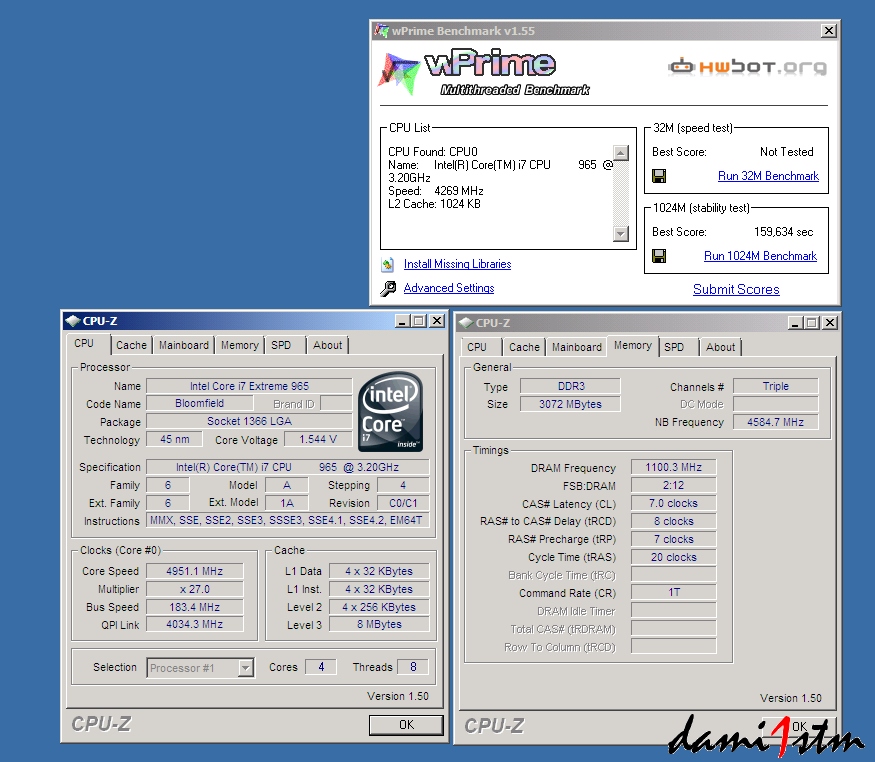Screen dimensions: 875x762
Task: Click the Memory Type value DDR3
Action: pyautogui.click(x=570, y=386)
